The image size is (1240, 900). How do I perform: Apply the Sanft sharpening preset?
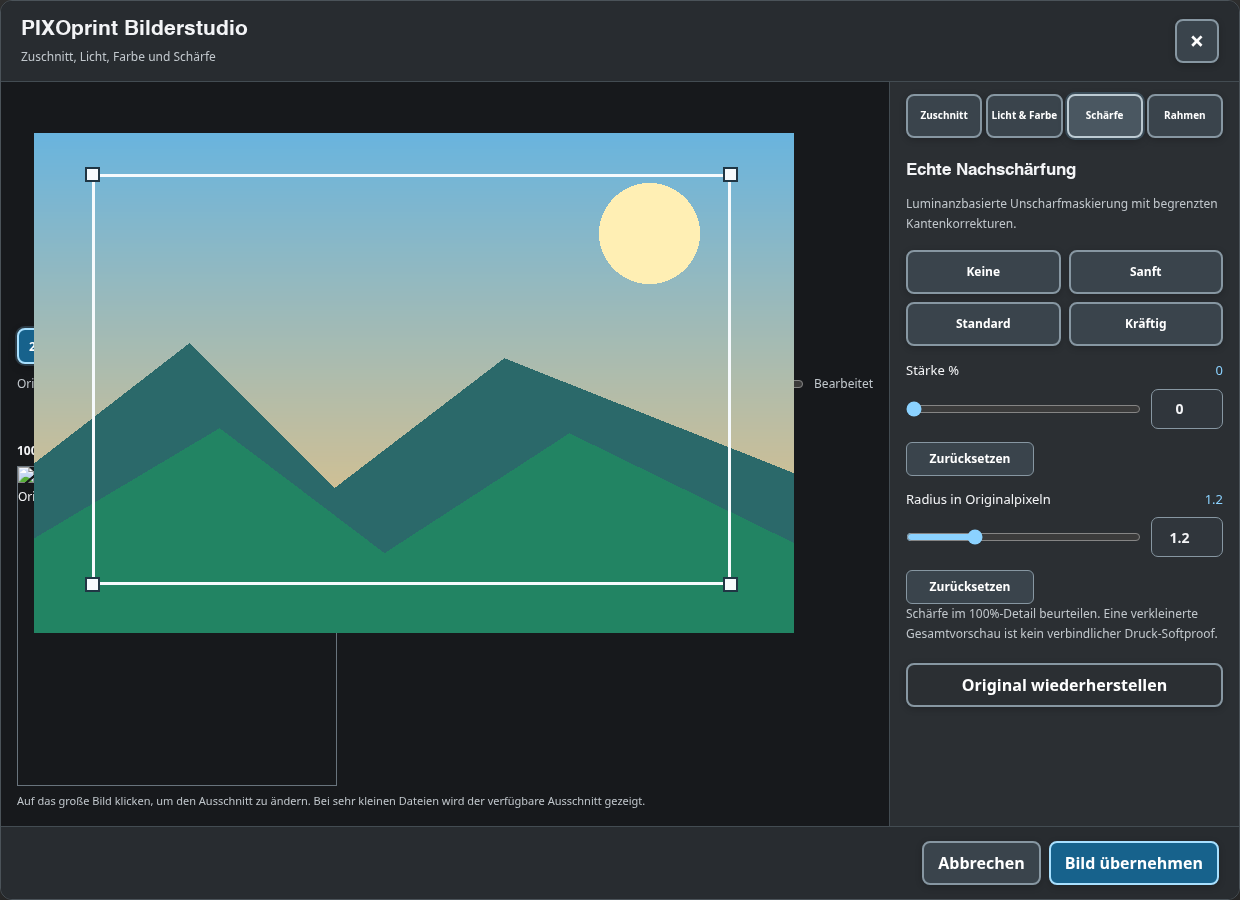pyautogui.click(x=1146, y=272)
